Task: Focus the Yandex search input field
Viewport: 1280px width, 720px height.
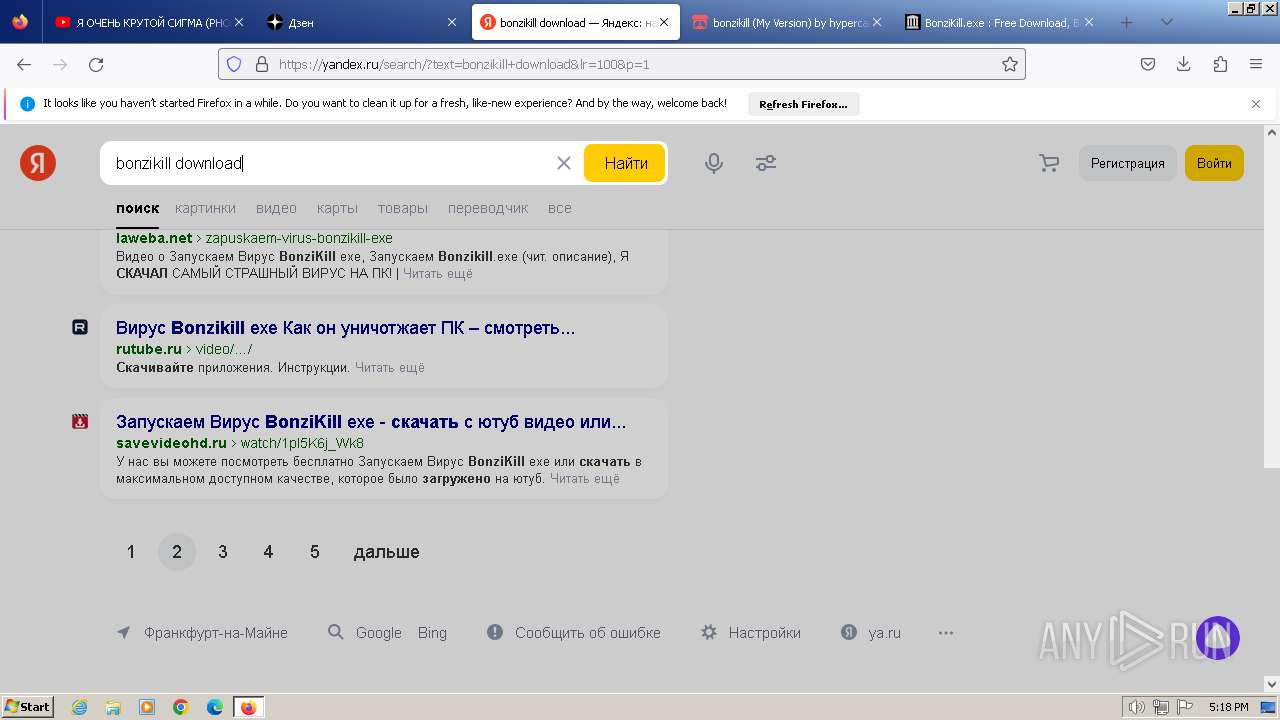Action: (x=330, y=163)
